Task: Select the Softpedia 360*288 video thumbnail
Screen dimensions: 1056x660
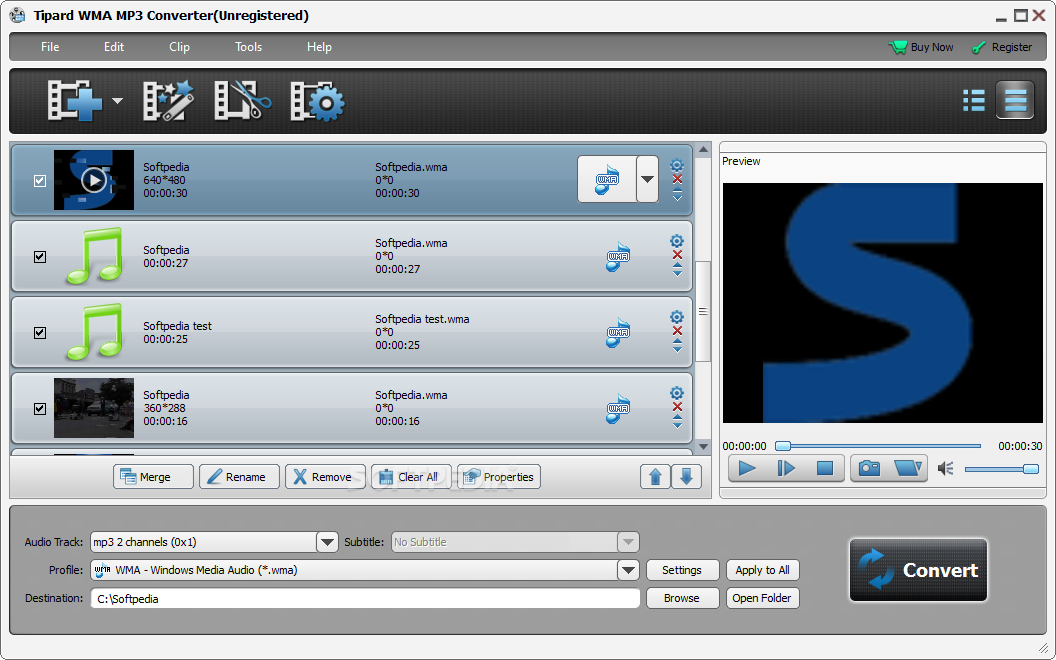Action: pyautogui.click(x=94, y=407)
